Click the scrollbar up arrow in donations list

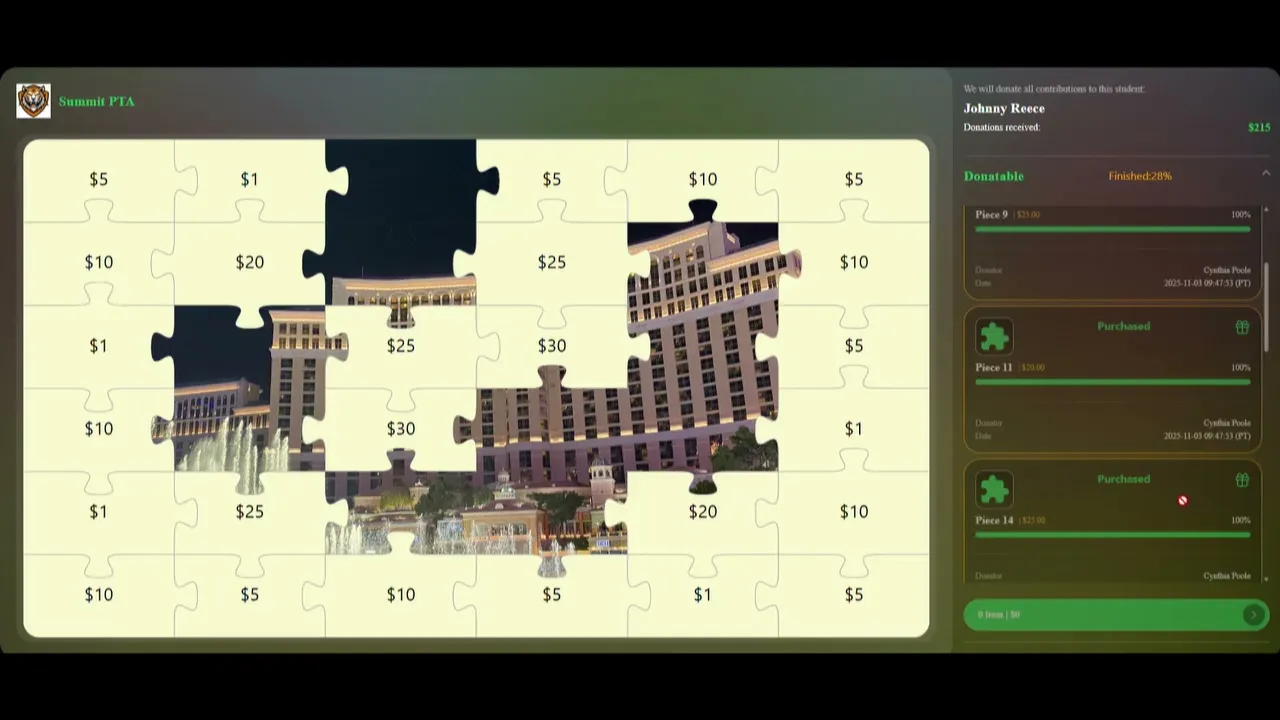(x=1266, y=209)
